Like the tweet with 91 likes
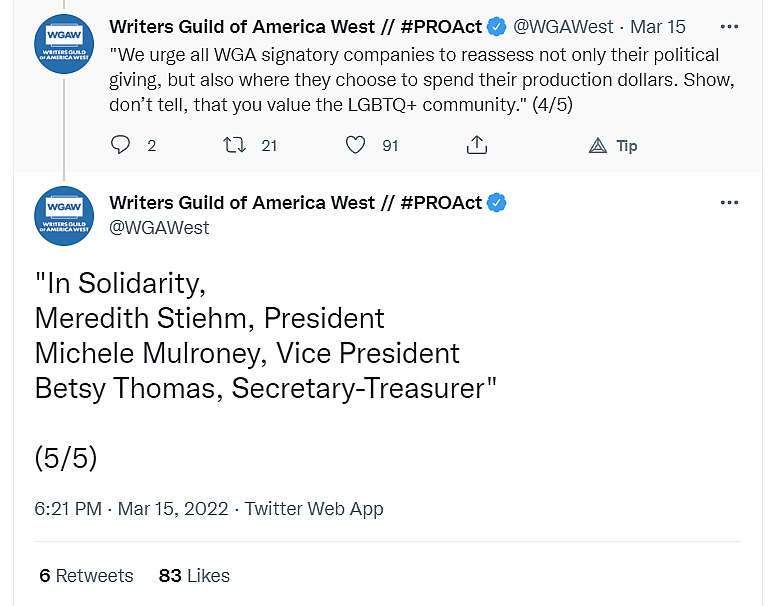This screenshot has width=771, height=606. pyautogui.click(x=356, y=146)
